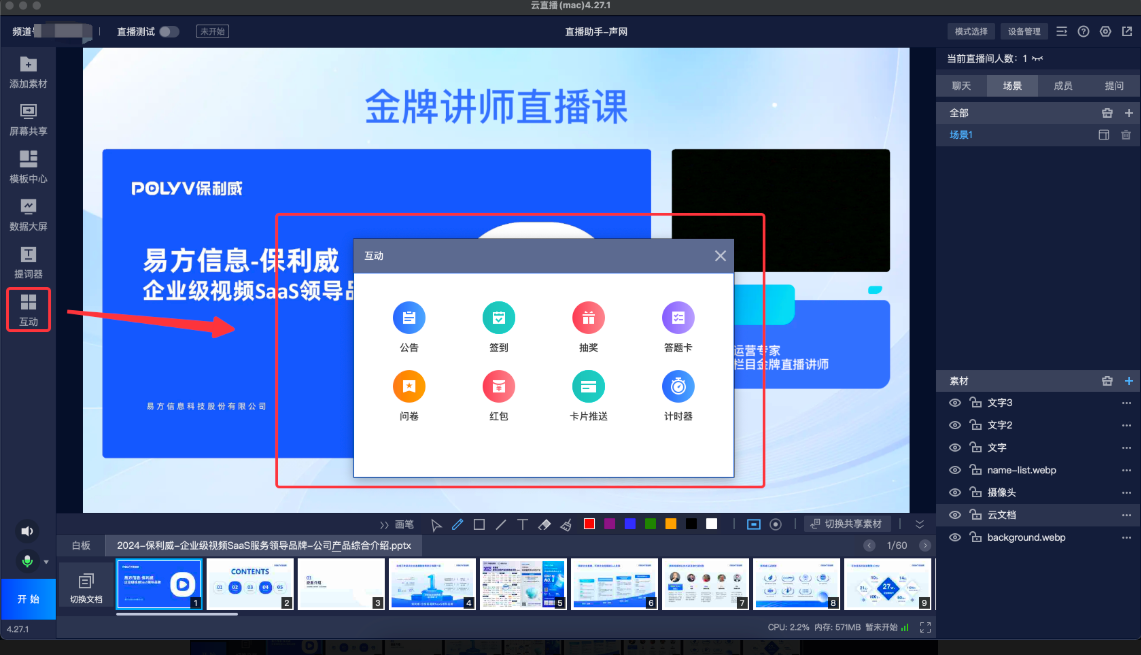
Task: Open the 抽奖 lottery interaction
Action: (x=588, y=328)
